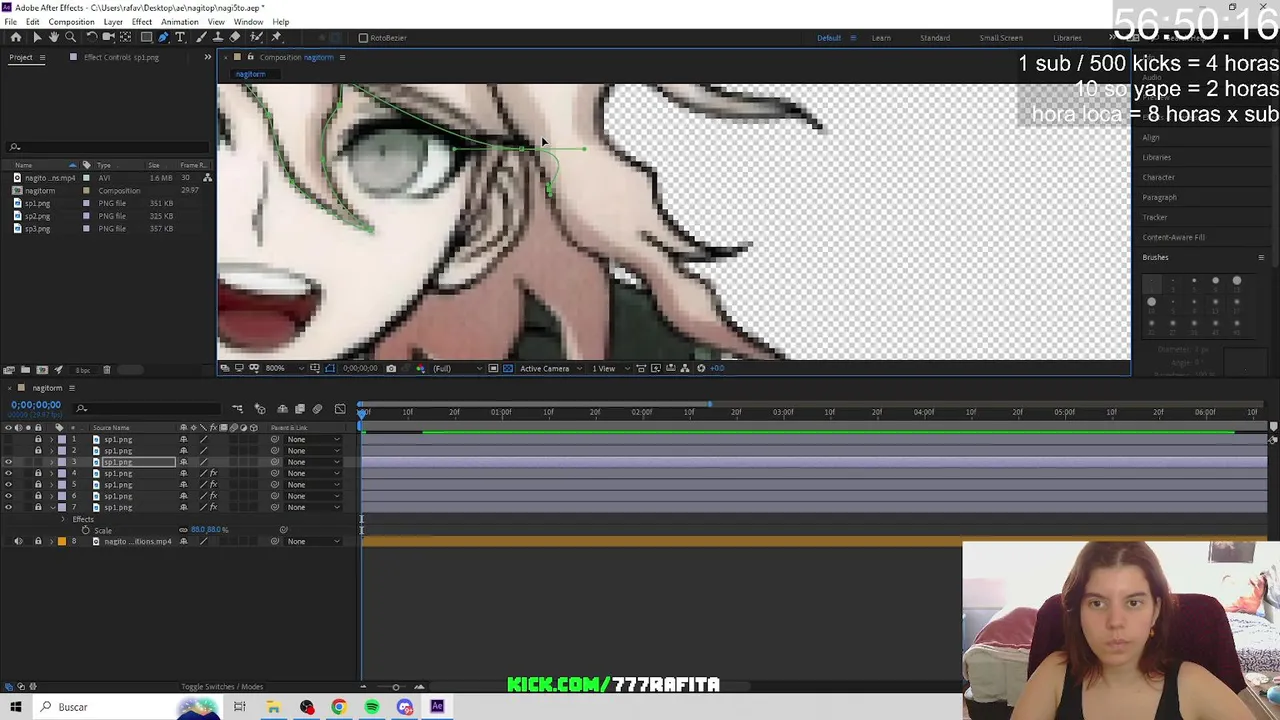Viewport: 1280px width, 720px height.
Task: Select the Pan Behind anchor point tool
Action: (x=125, y=37)
